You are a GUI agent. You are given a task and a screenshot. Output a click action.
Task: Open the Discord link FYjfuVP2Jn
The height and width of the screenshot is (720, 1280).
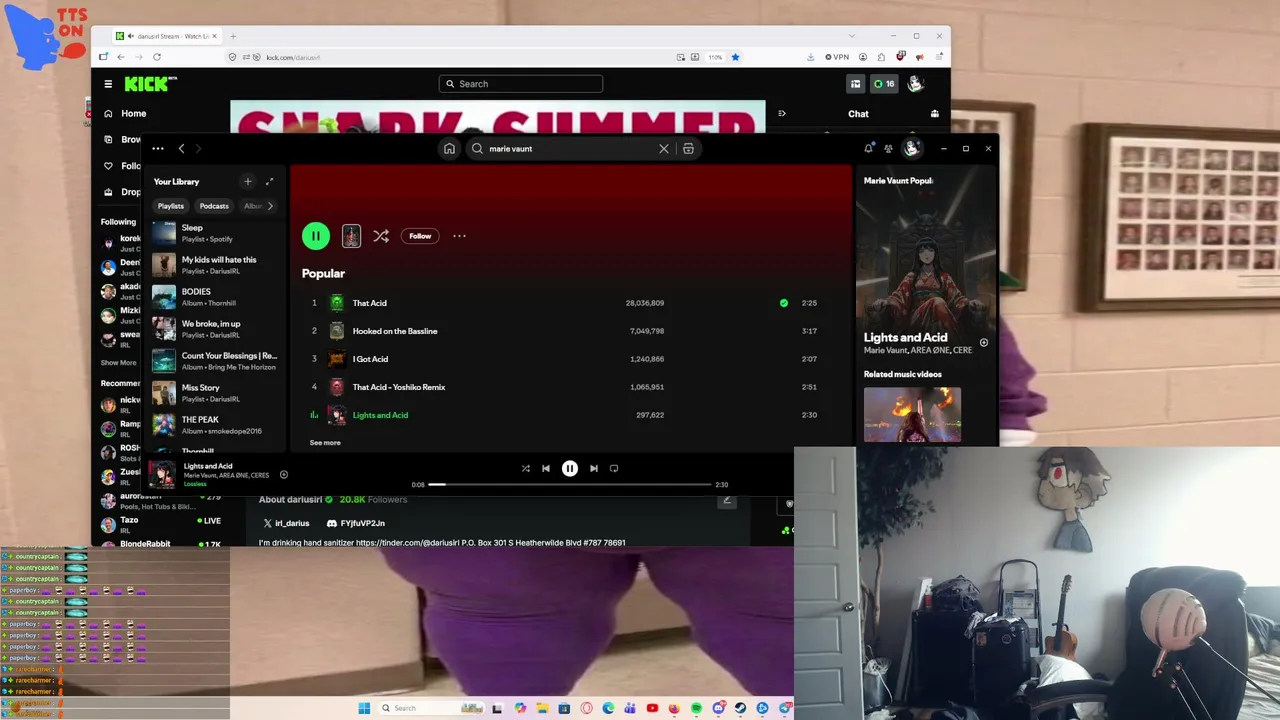coord(355,523)
